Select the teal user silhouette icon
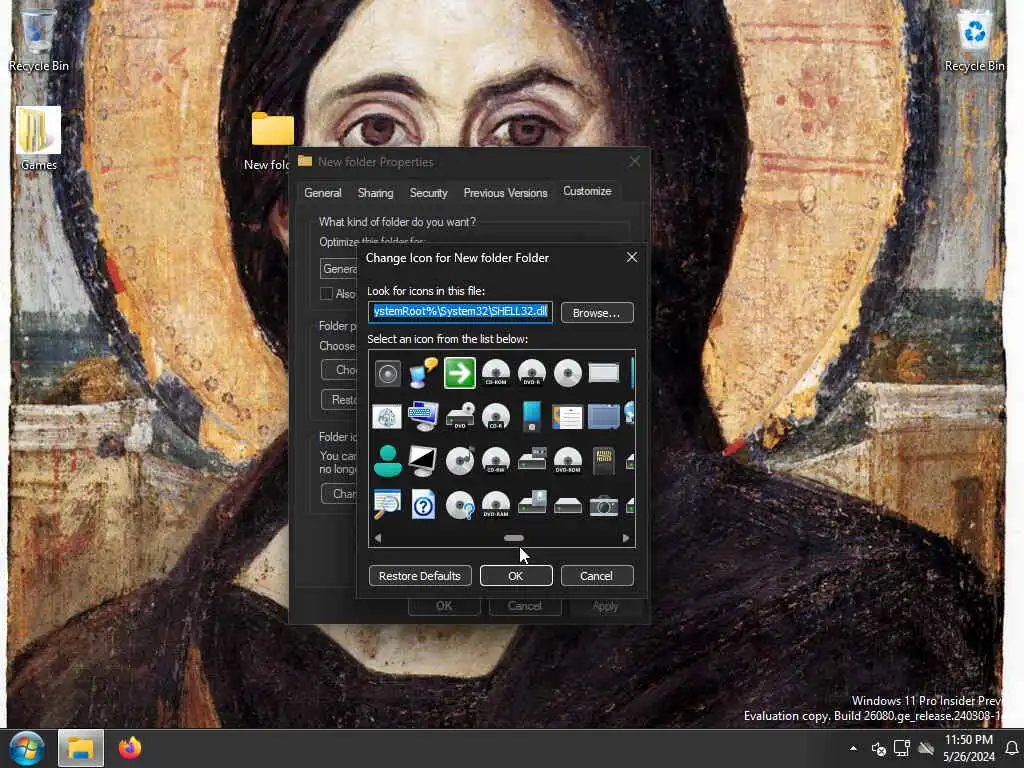The height and width of the screenshot is (768, 1024). click(387, 460)
